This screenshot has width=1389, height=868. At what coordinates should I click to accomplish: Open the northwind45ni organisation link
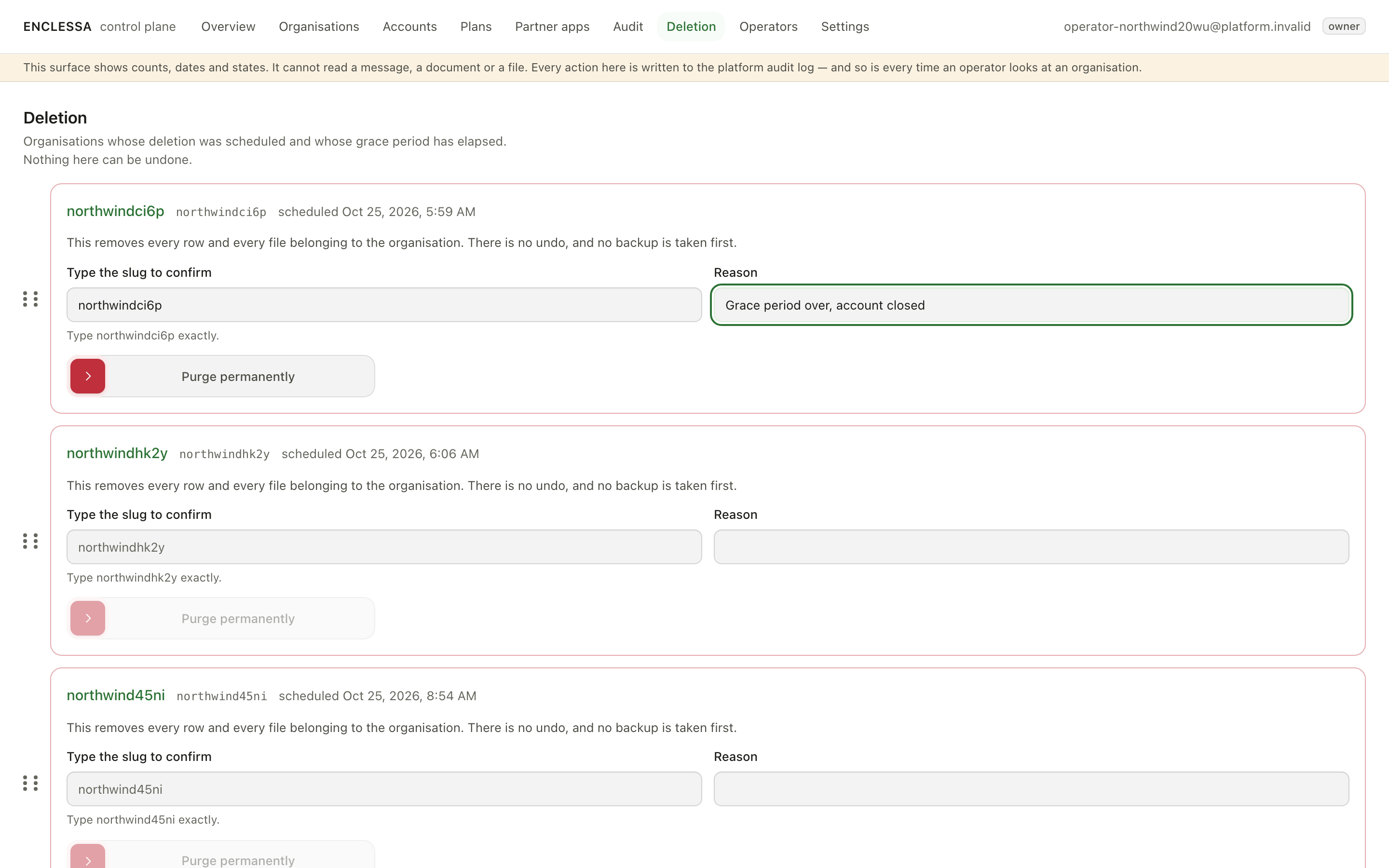click(x=116, y=695)
